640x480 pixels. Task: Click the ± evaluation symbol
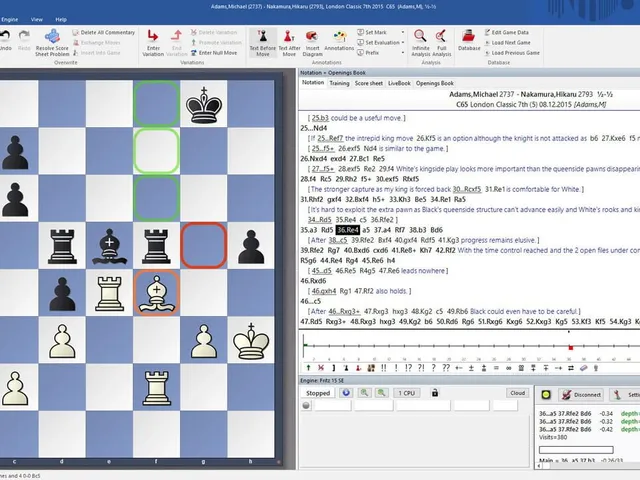click(471, 368)
